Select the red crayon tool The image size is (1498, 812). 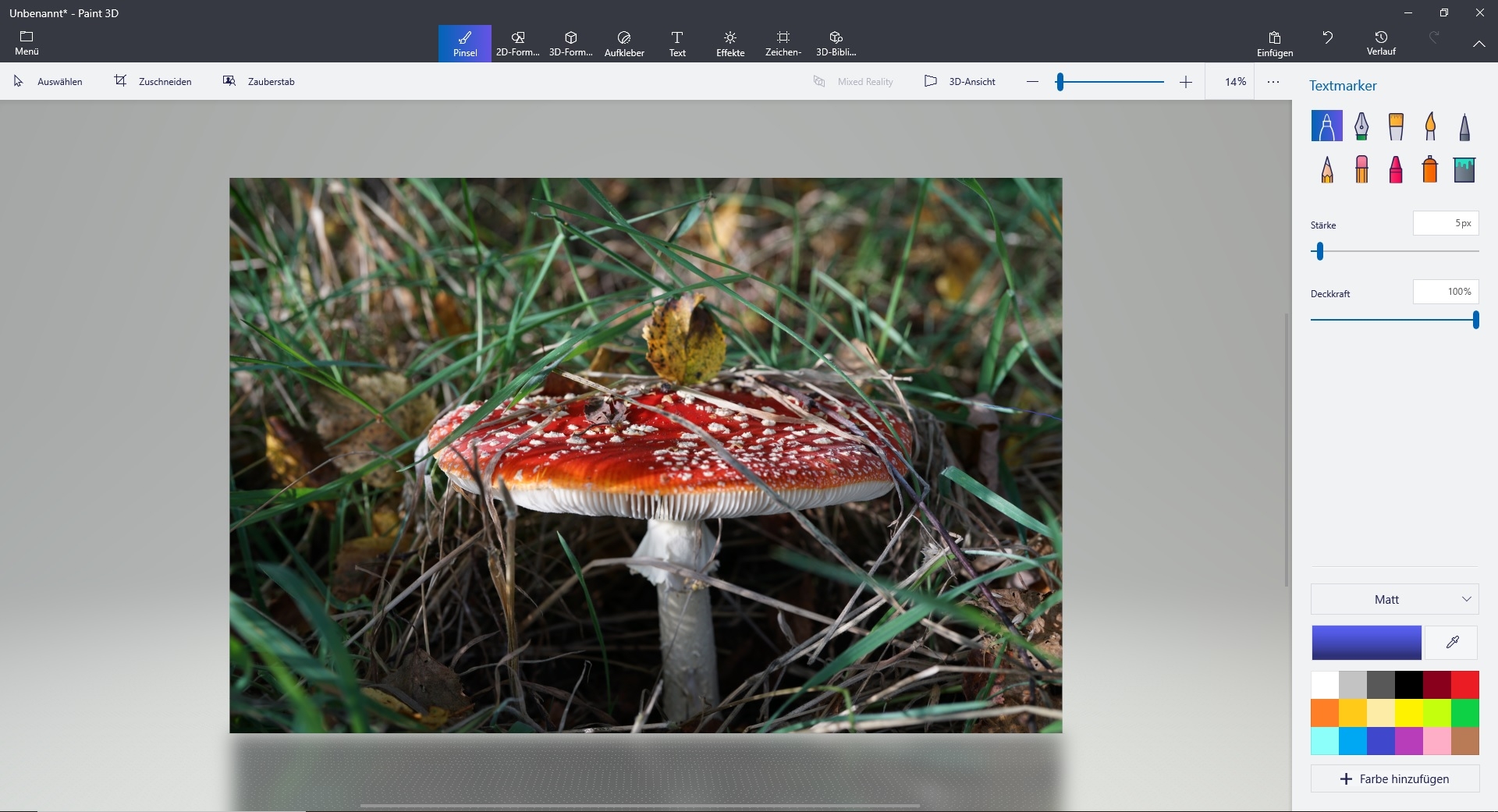(1396, 168)
